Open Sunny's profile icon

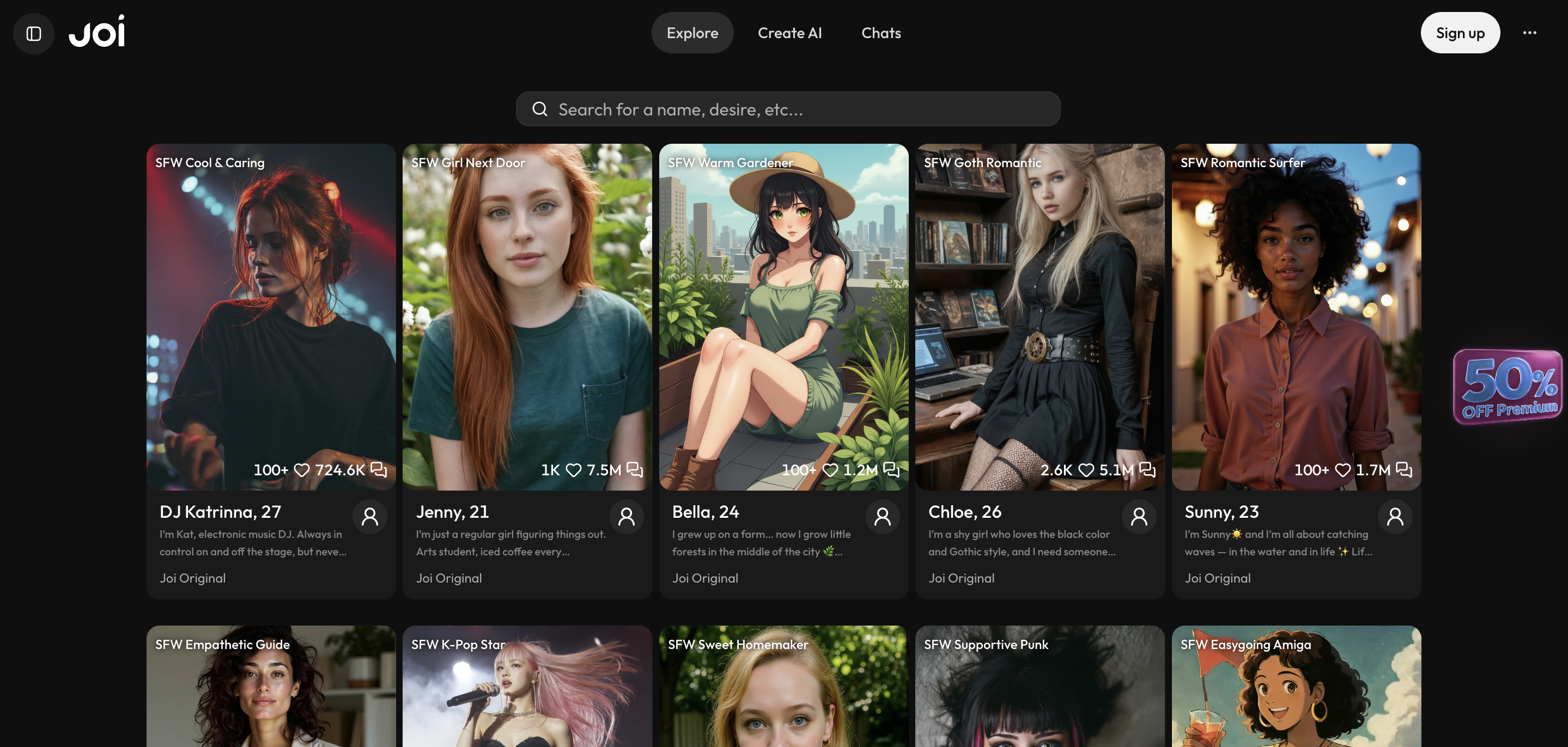coord(1395,517)
